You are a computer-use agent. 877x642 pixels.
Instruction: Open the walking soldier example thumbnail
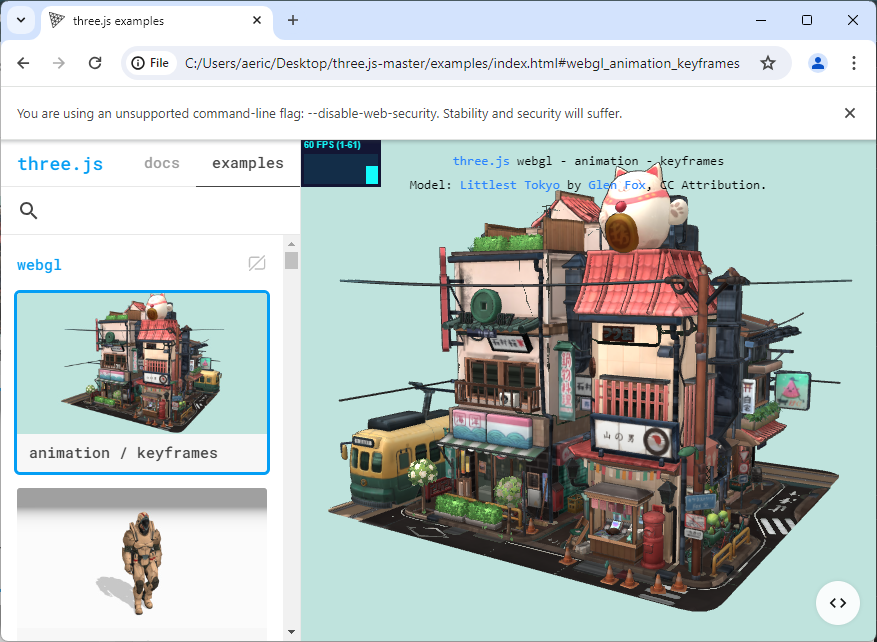142,562
